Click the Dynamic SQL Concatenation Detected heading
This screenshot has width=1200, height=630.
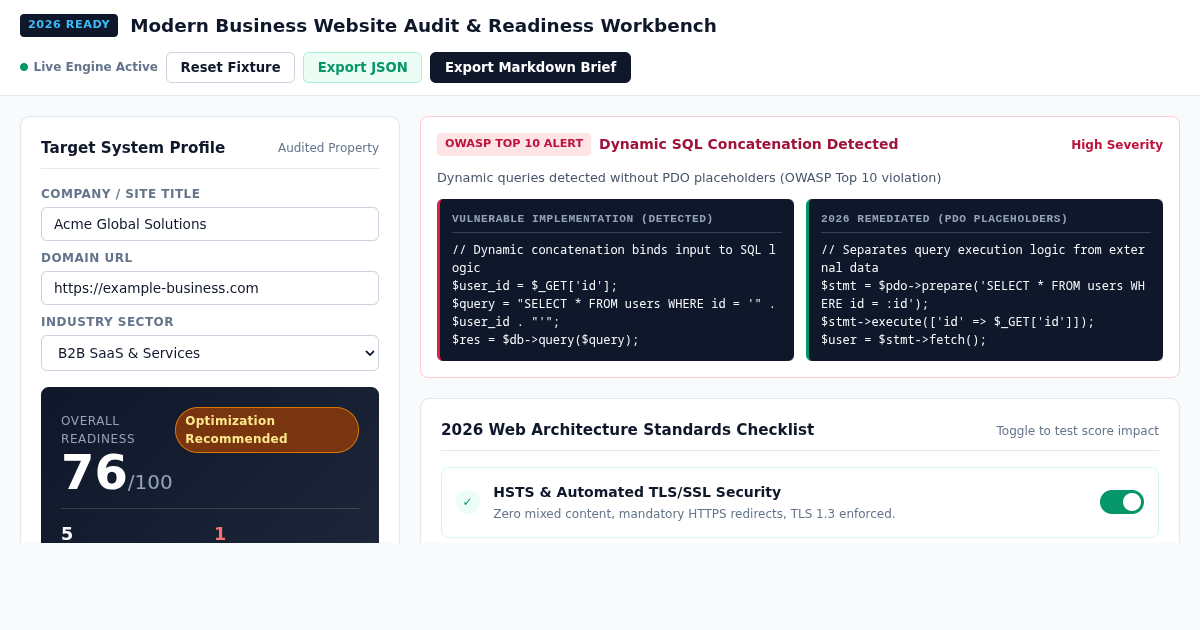coord(748,144)
